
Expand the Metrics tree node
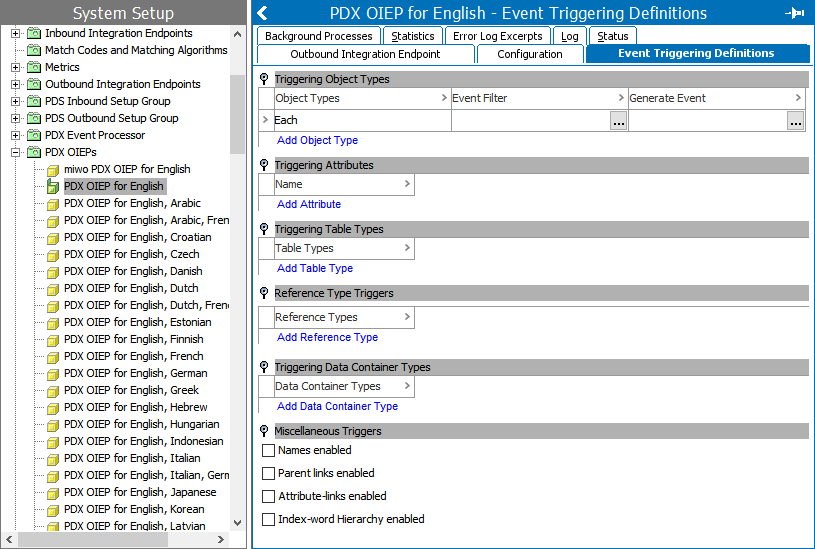click(16, 67)
